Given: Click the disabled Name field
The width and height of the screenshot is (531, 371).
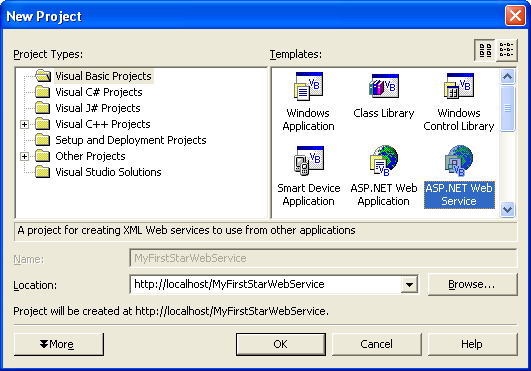Looking at the screenshot, I should click(x=323, y=258).
